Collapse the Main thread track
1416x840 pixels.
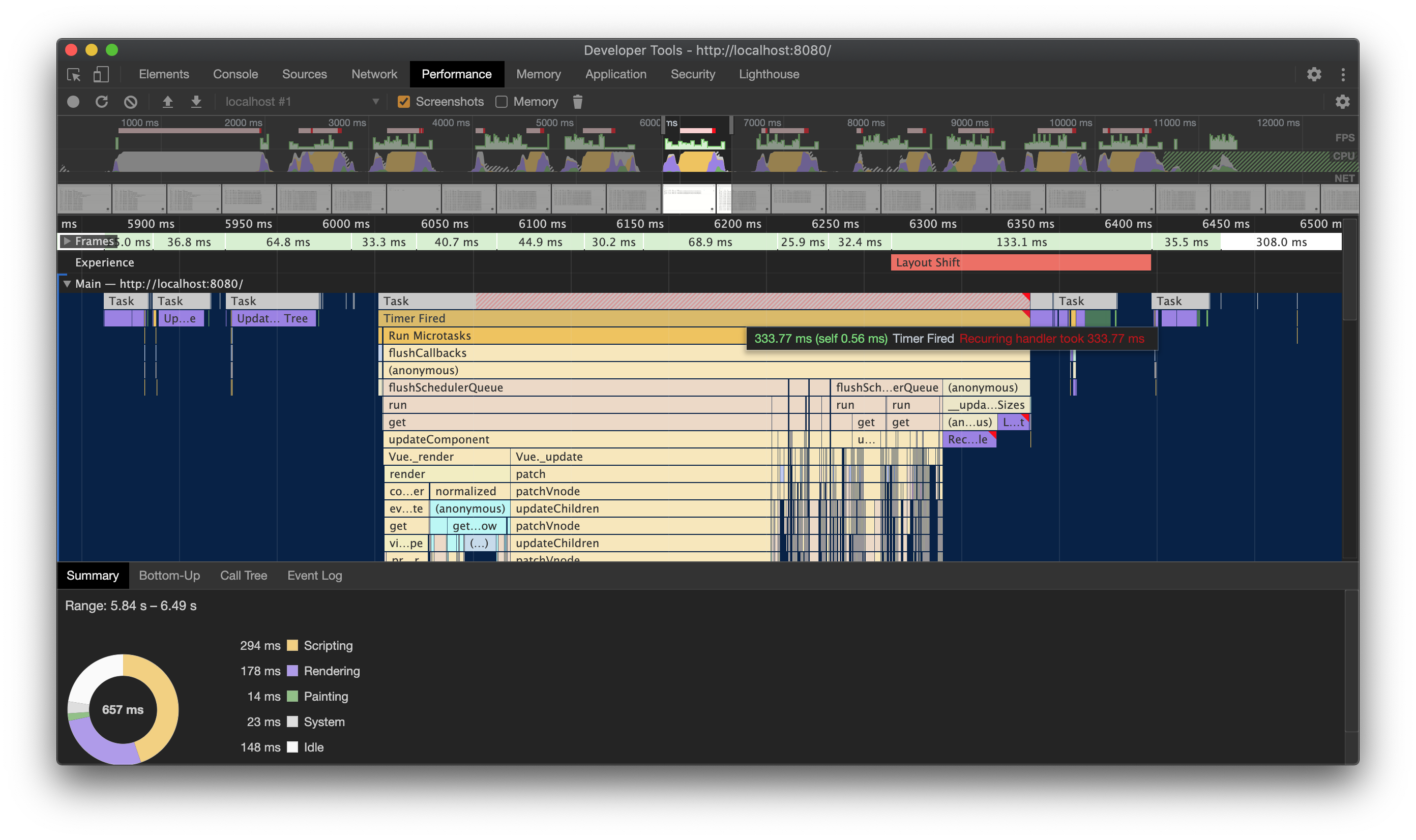pyautogui.click(x=67, y=284)
